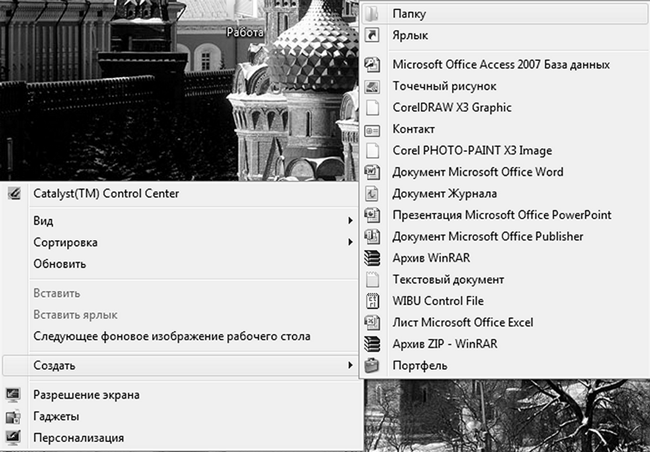Click the Word document icon
Viewport: 650px width, 452px height.
(x=372, y=172)
